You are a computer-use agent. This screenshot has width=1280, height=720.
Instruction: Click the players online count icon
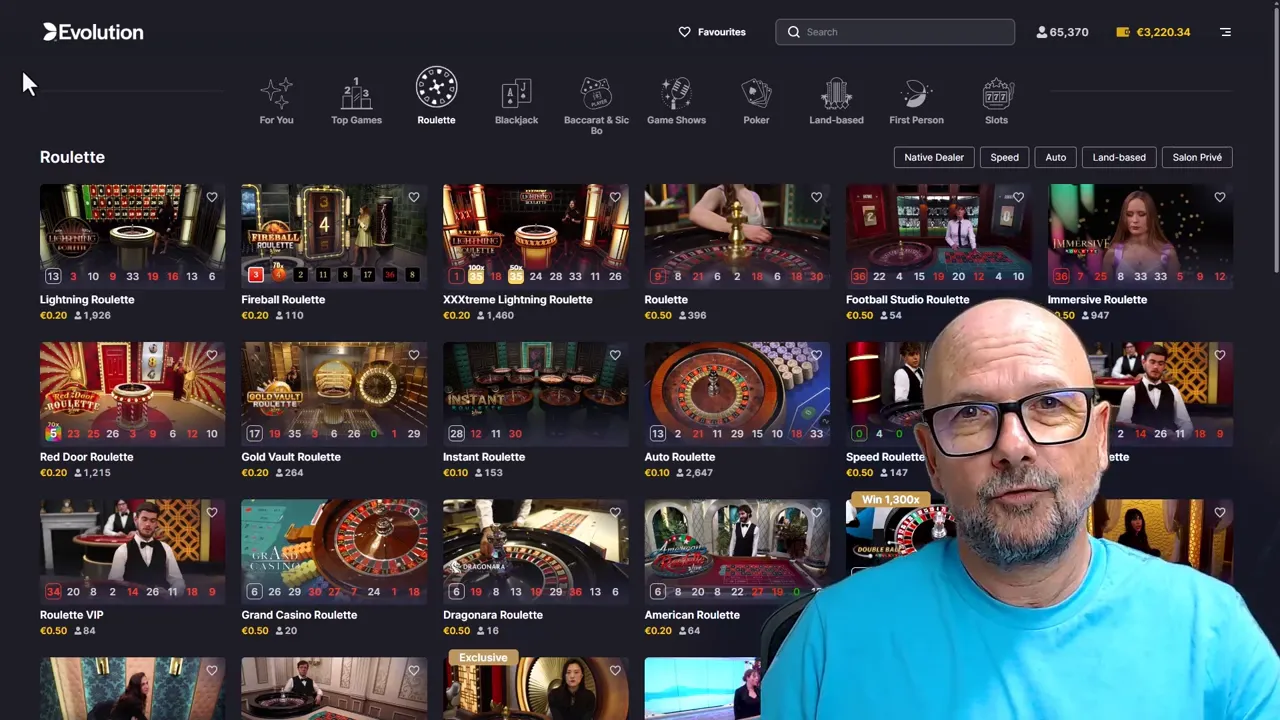1041,32
